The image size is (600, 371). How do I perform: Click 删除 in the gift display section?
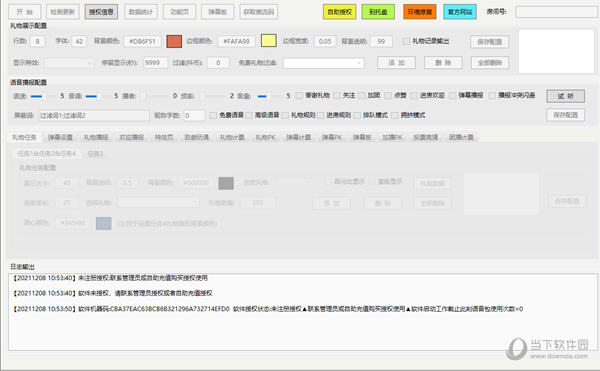(x=443, y=62)
